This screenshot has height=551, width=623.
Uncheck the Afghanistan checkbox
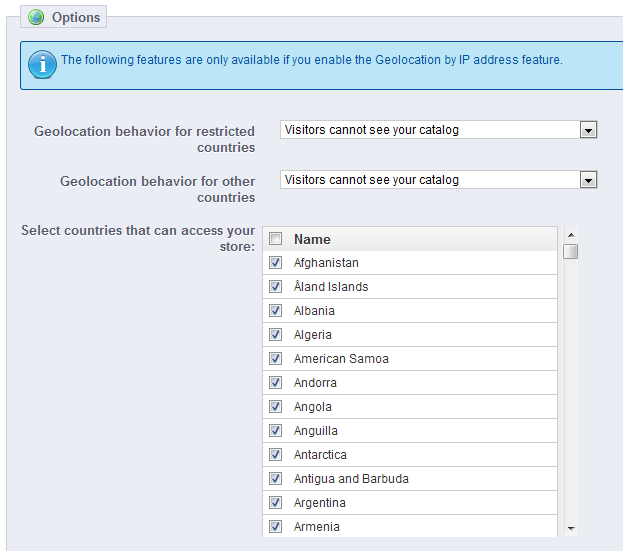click(275, 263)
